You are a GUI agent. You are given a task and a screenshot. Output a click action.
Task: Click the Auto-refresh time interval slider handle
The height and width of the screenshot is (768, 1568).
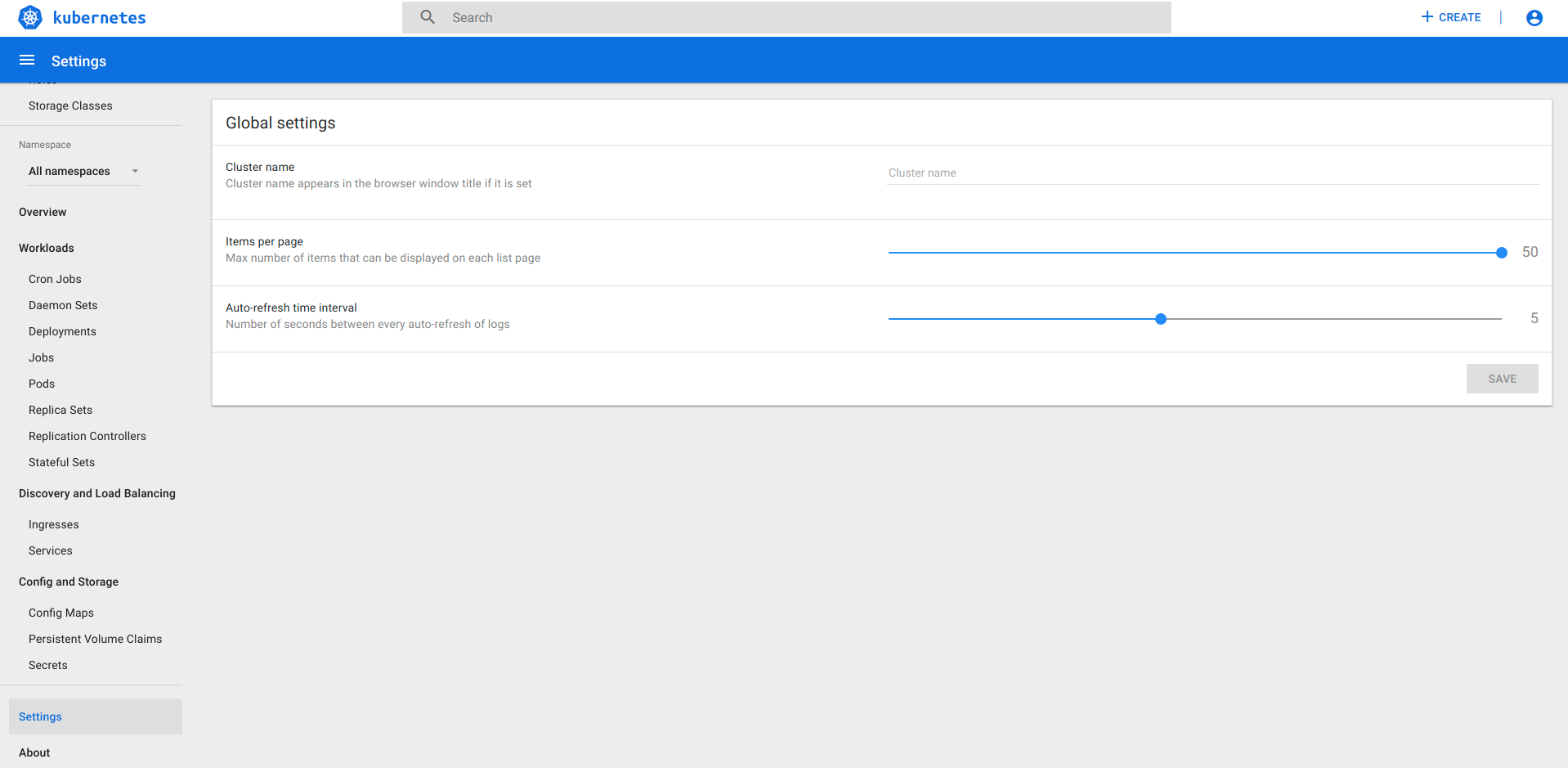pyautogui.click(x=1160, y=319)
